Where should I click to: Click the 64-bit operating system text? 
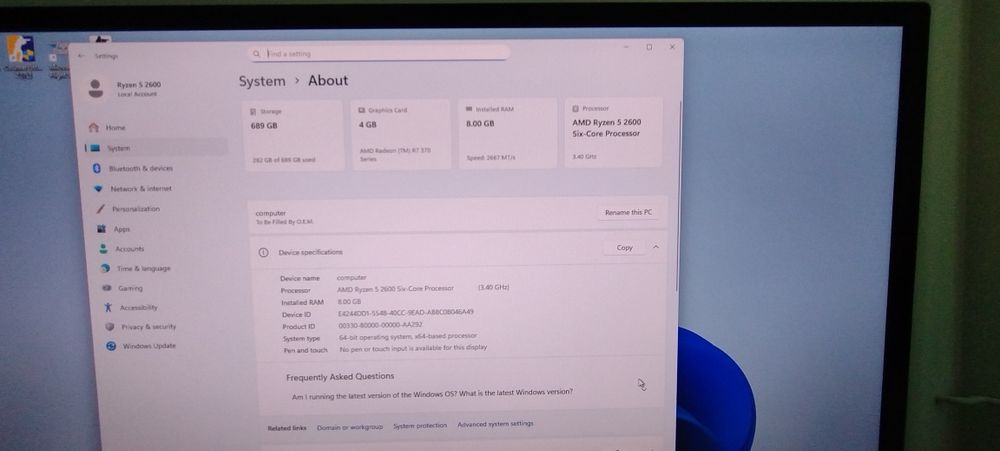coord(408,336)
